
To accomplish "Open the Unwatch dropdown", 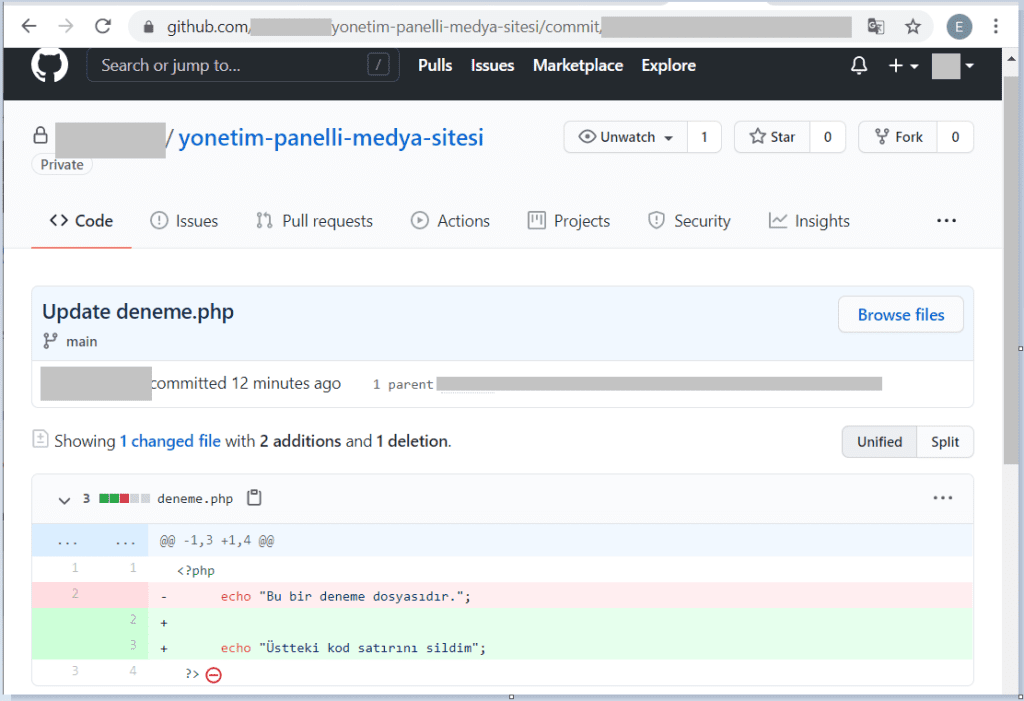I will click(625, 137).
